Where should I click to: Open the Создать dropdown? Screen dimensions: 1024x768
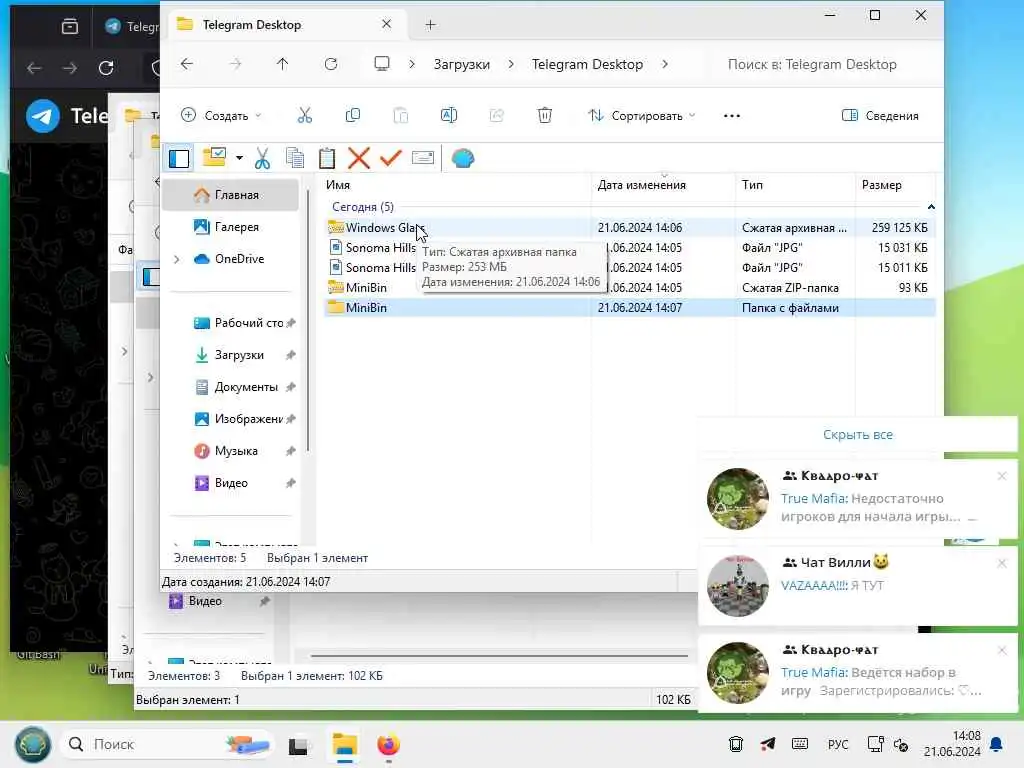click(221, 116)
